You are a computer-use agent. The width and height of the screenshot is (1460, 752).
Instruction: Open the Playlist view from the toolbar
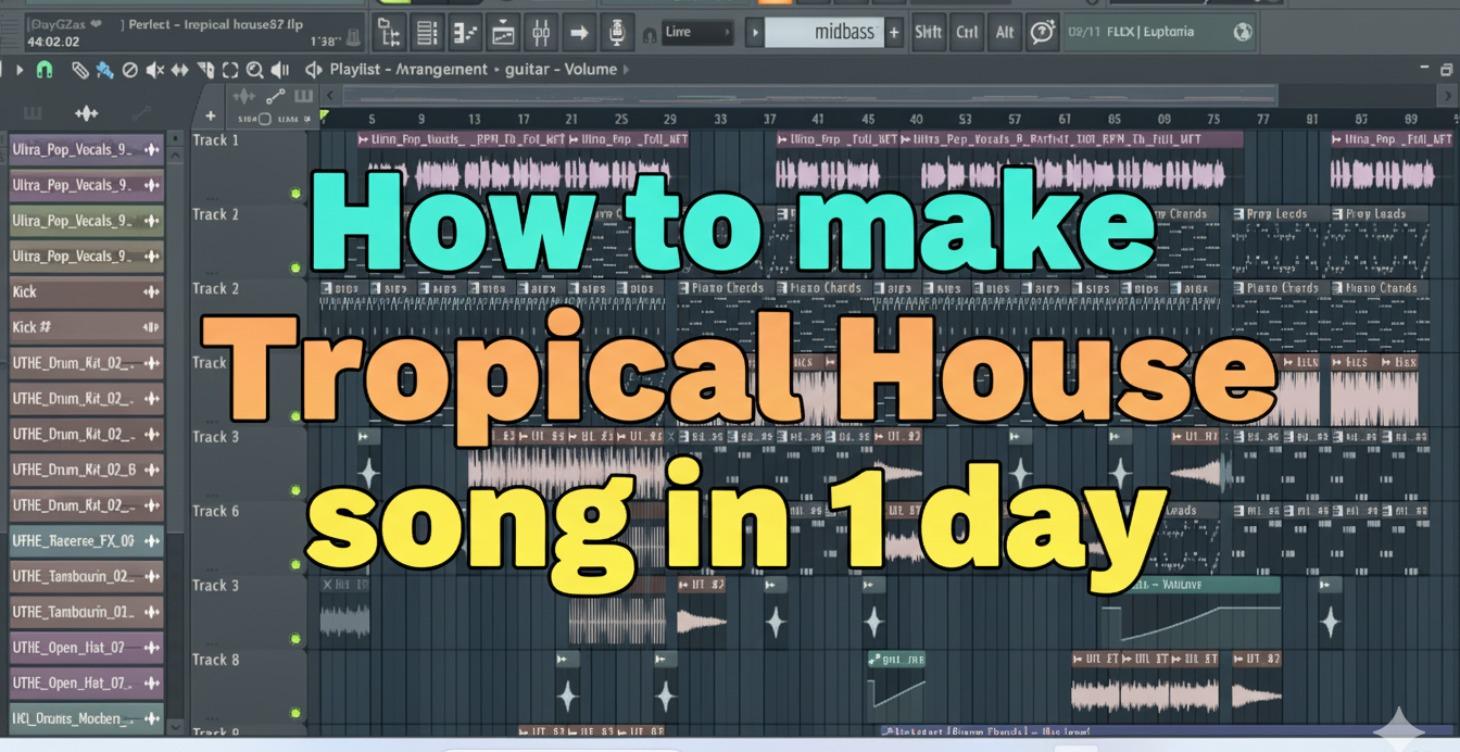(387, 33)
